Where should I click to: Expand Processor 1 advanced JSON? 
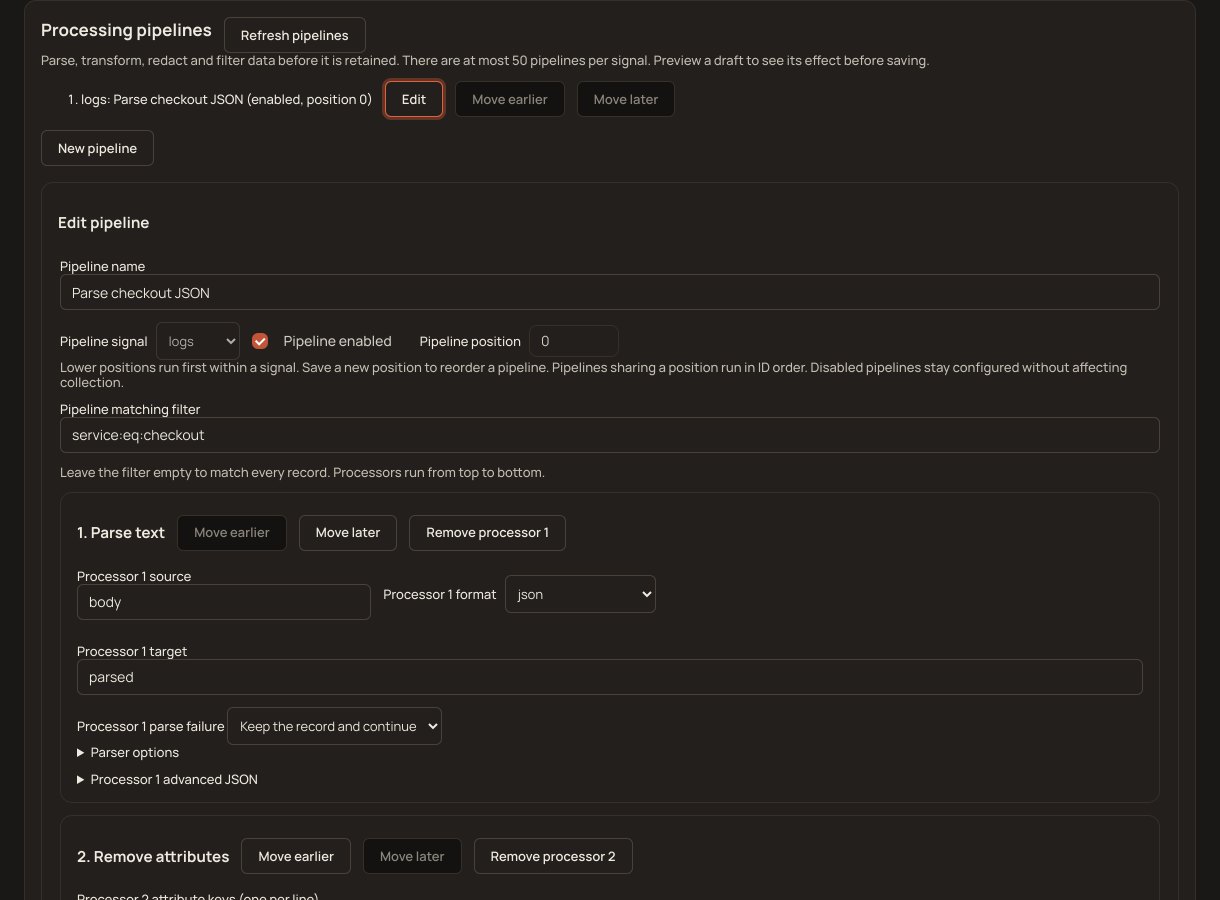pos(167,779)
